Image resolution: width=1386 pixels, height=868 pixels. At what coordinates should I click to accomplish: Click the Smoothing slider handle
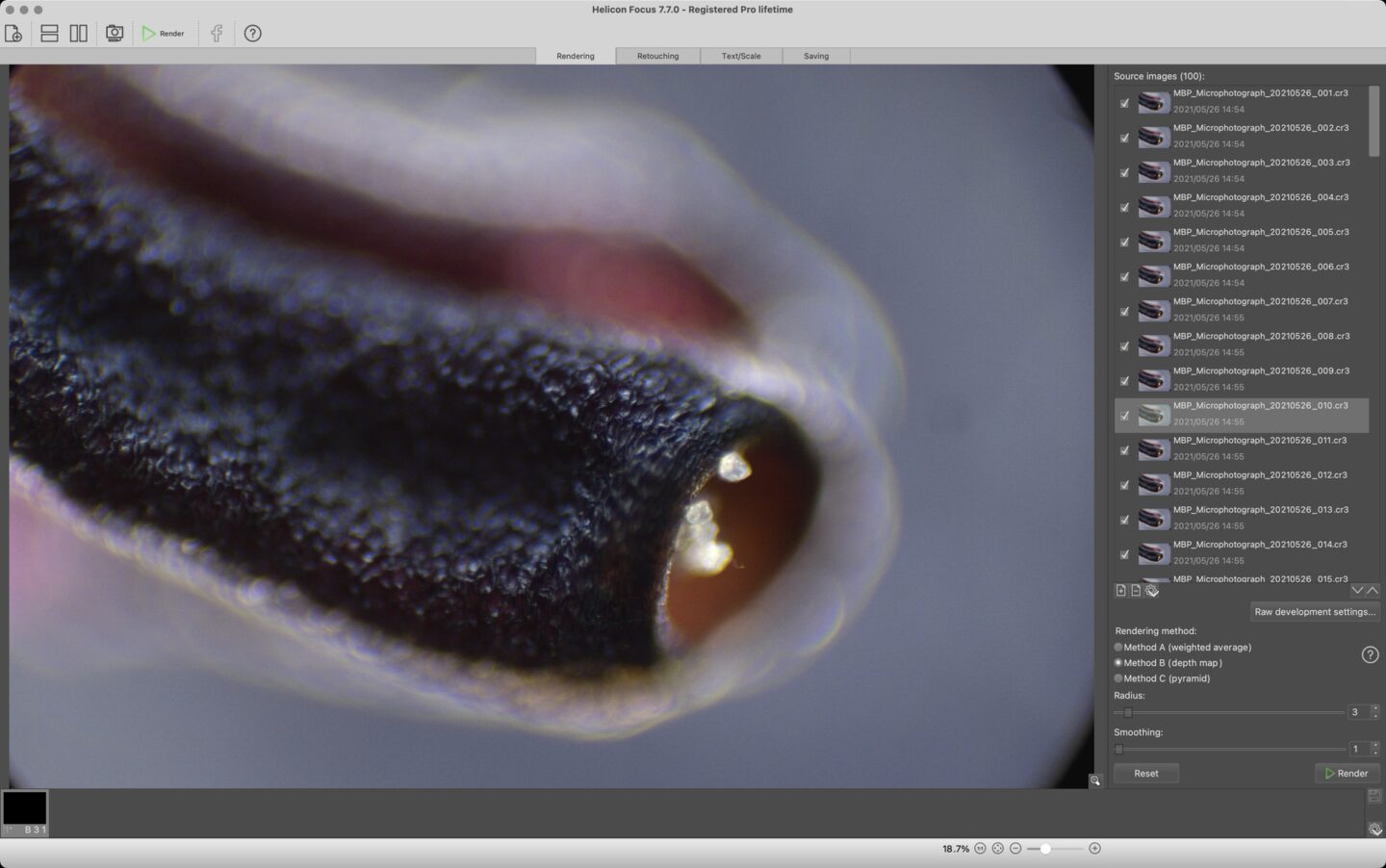click(1118, 750)
